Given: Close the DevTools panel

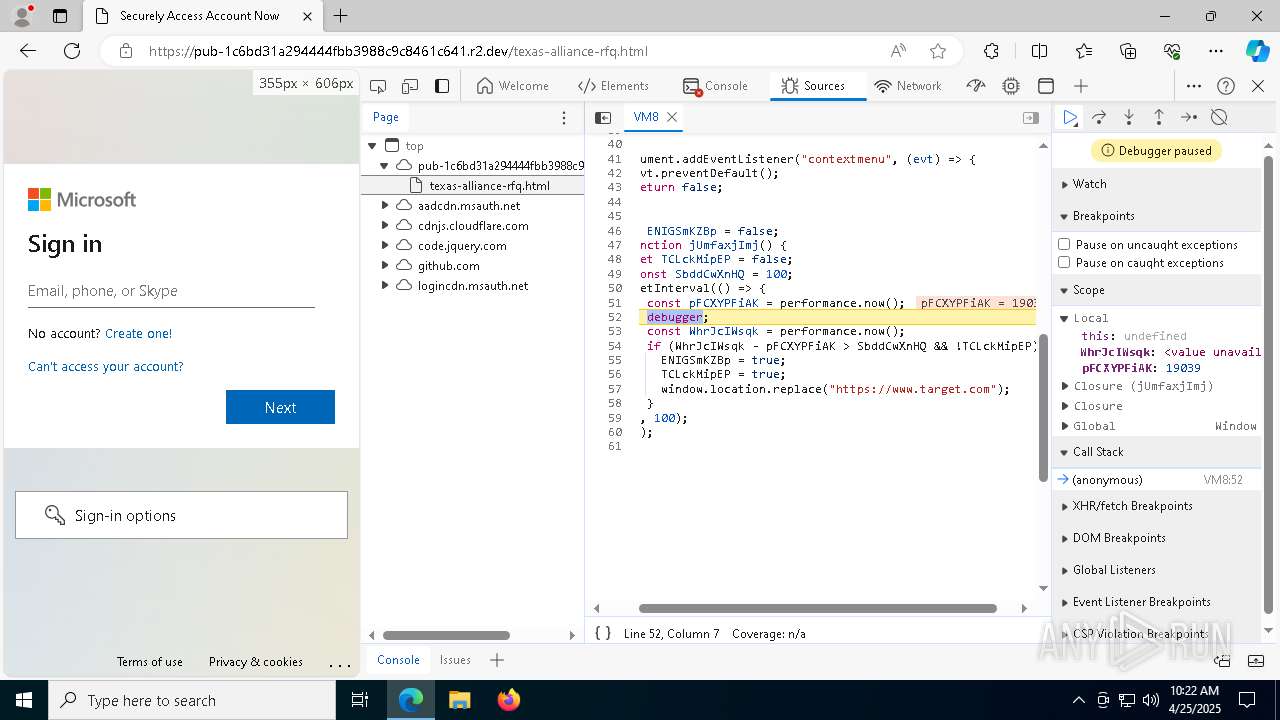Looking at the screenshot, I should (x=1258, y=86).
